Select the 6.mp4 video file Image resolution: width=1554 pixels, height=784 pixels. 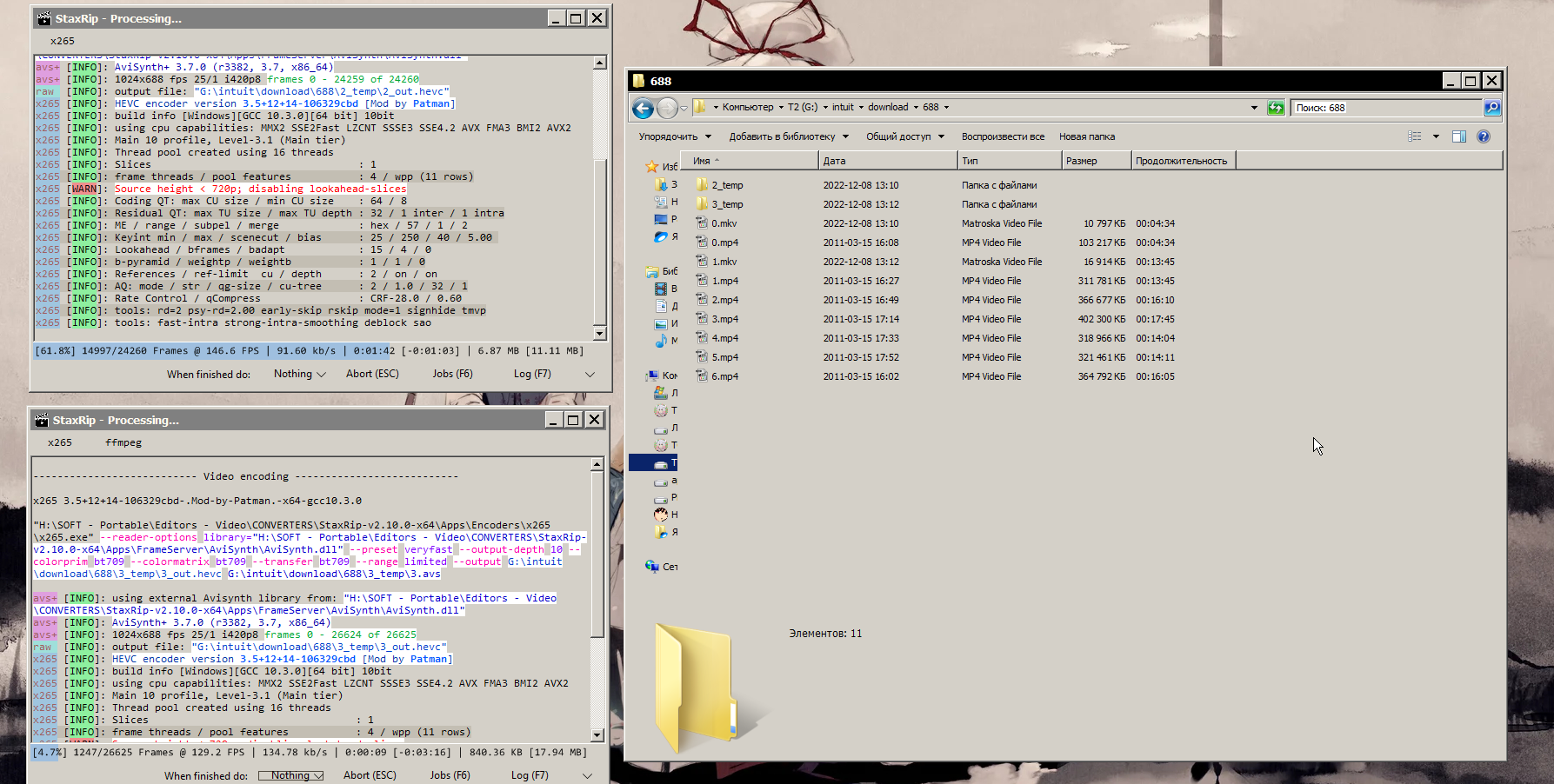pos(724,376)
